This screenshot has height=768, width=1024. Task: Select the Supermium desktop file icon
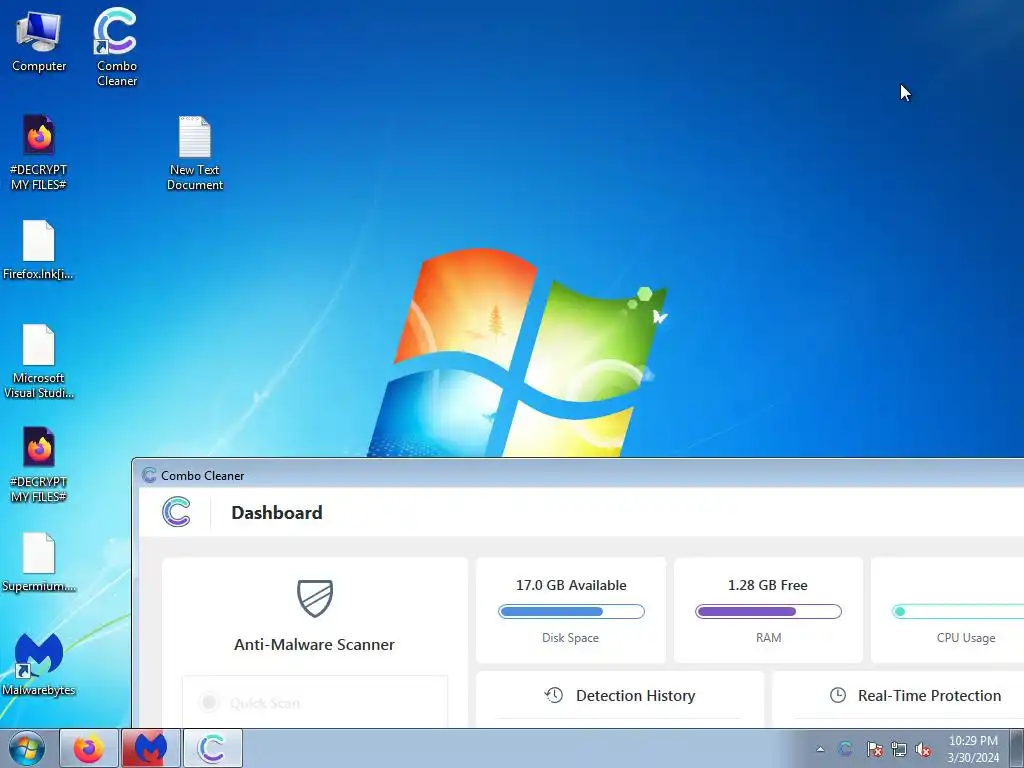pos(39,562)
